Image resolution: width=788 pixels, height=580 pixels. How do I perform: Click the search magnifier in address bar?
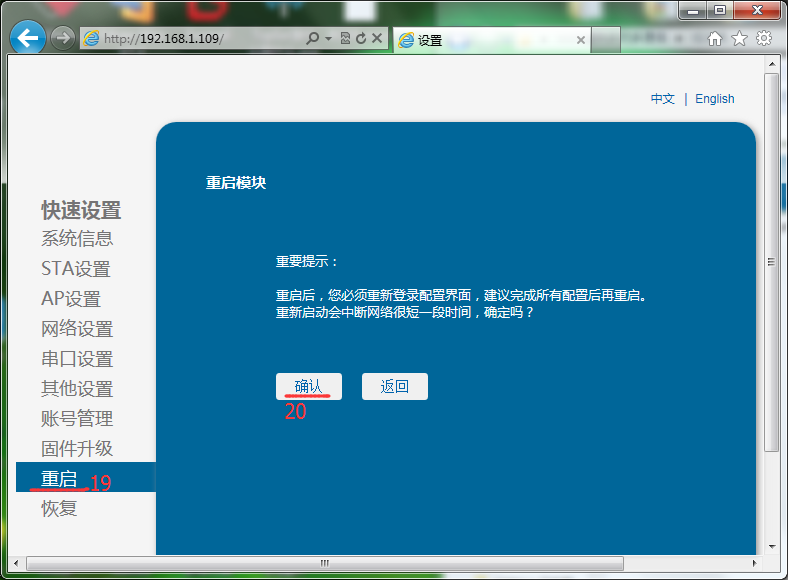pos(313,38)
